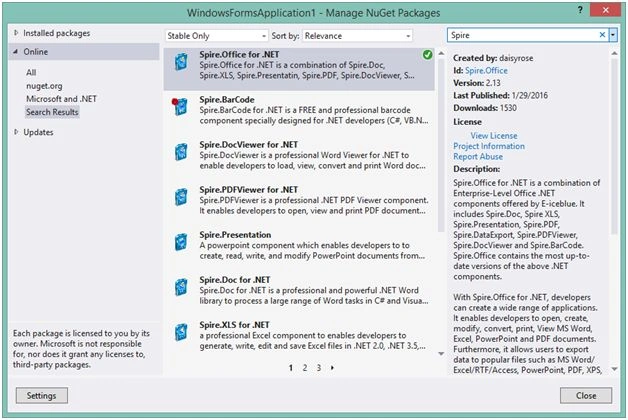The height and width of the screenshot is (420, 628).
Task: Collapse the Online node
Action: pyautogui.click(x=16, y=52)
